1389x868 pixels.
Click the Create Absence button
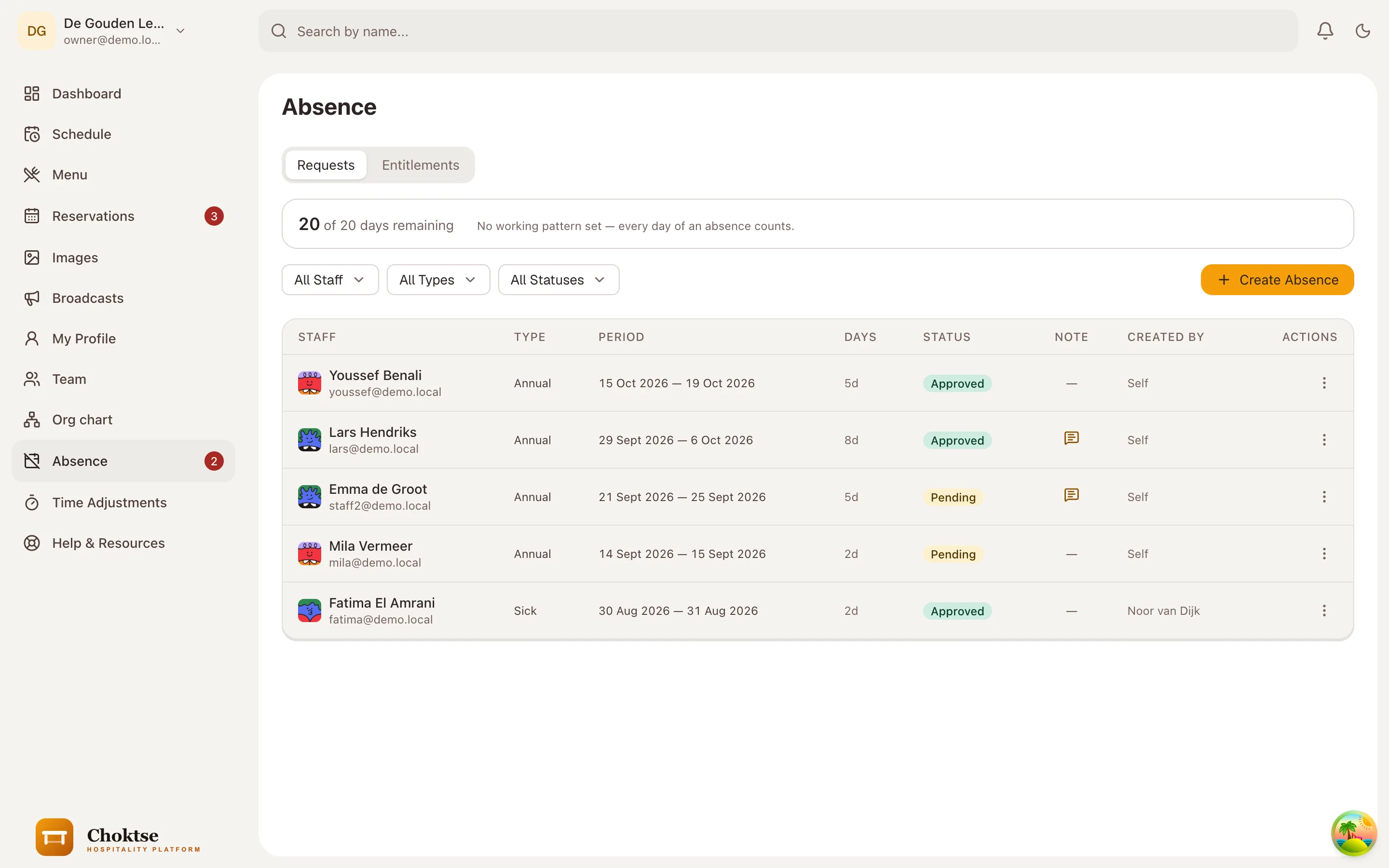pyautogui.click(x=1277, y=280)
